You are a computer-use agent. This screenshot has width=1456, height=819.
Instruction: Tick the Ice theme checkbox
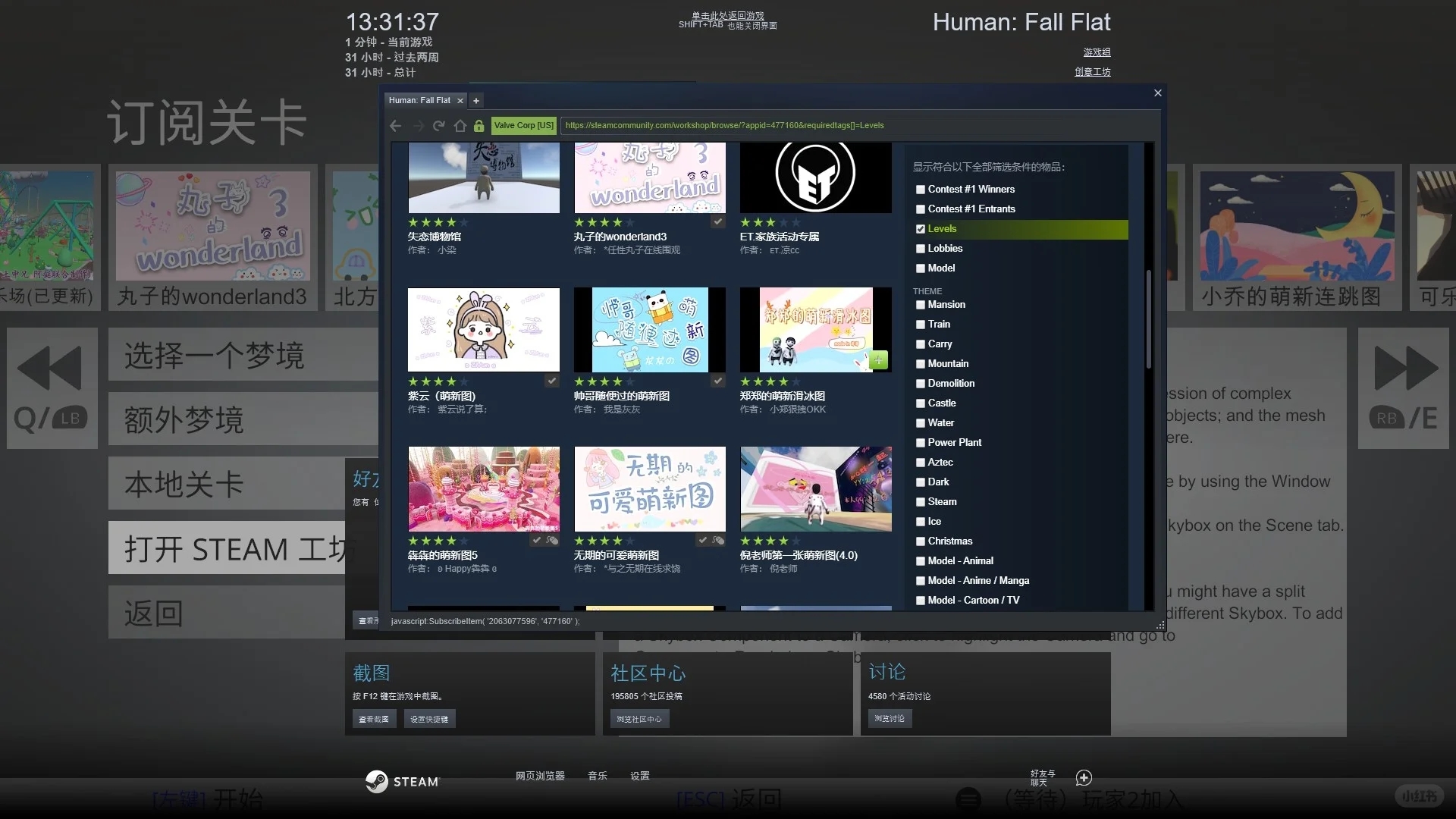[921, 522]
